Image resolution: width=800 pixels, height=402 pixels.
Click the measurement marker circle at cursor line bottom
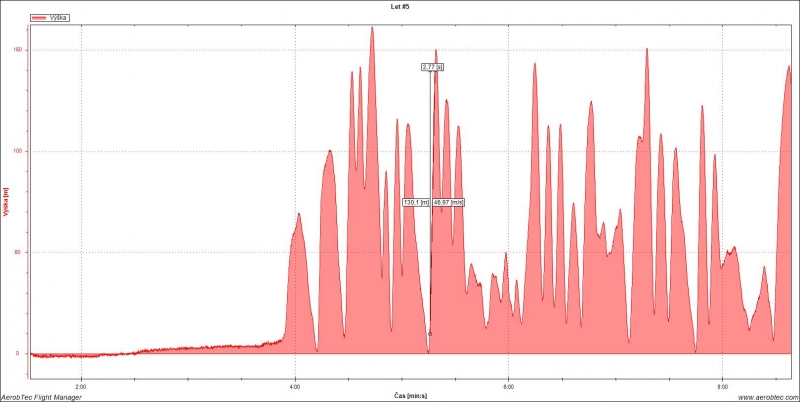pyautogui.click(x=430, y=334)
